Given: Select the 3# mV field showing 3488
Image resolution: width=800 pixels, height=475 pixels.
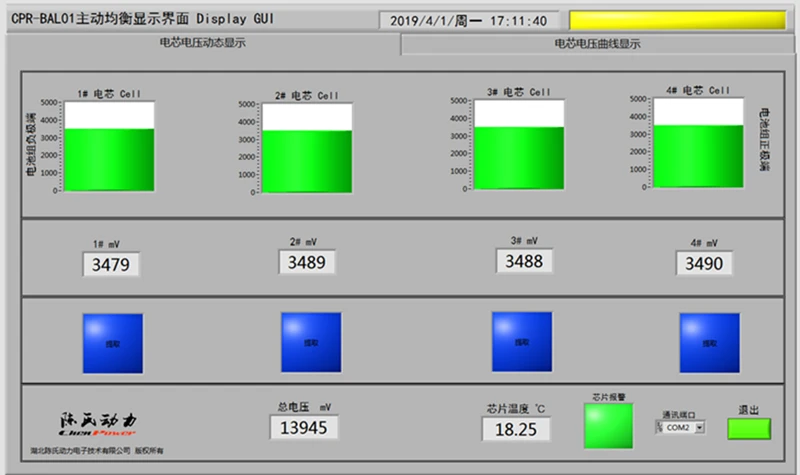Looking at the screenshot, I should coord(524,261).
